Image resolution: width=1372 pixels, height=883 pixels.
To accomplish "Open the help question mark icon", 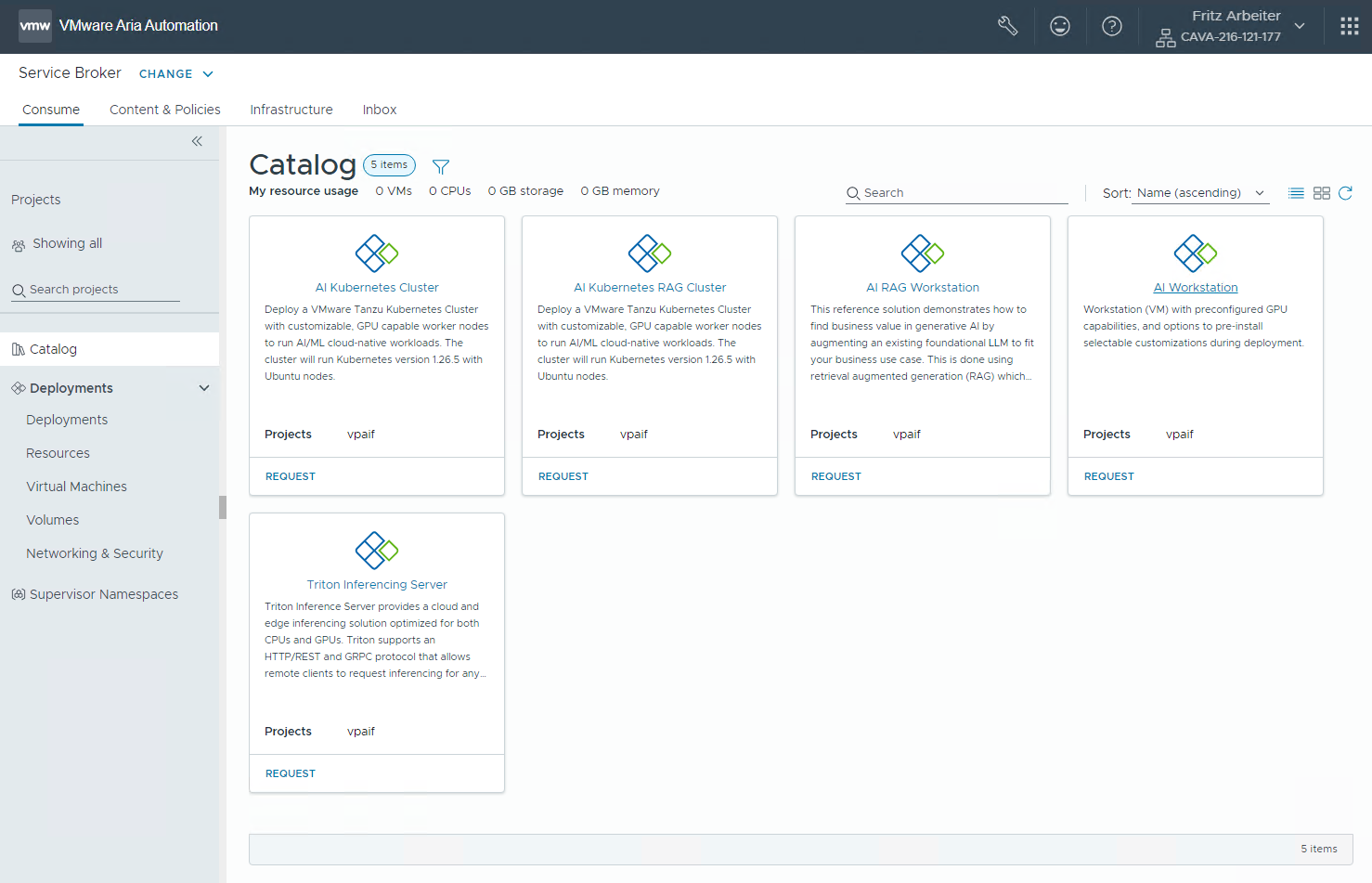I will pyautogui.click(x=1111, y=26).
